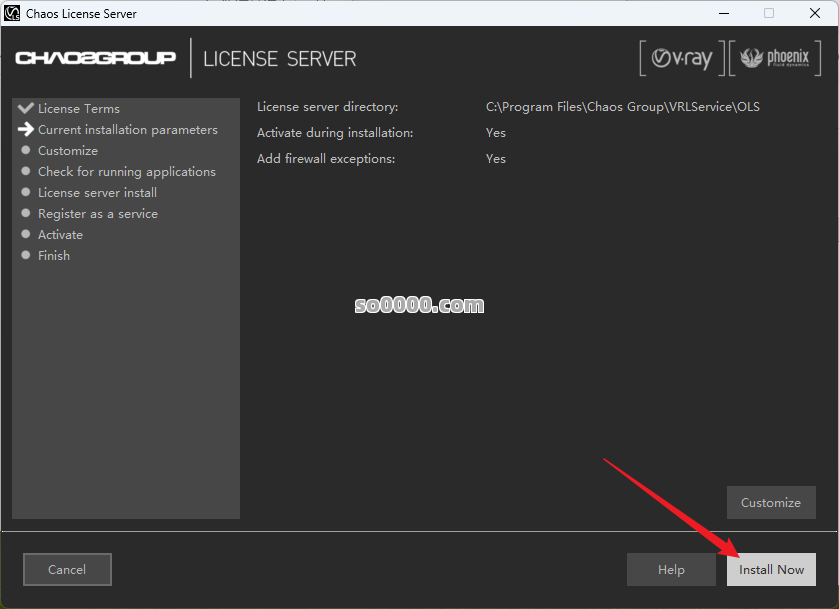Select the License server install step
The width and height of the screenshot is (839, 609).
click(x=97, y=193)
